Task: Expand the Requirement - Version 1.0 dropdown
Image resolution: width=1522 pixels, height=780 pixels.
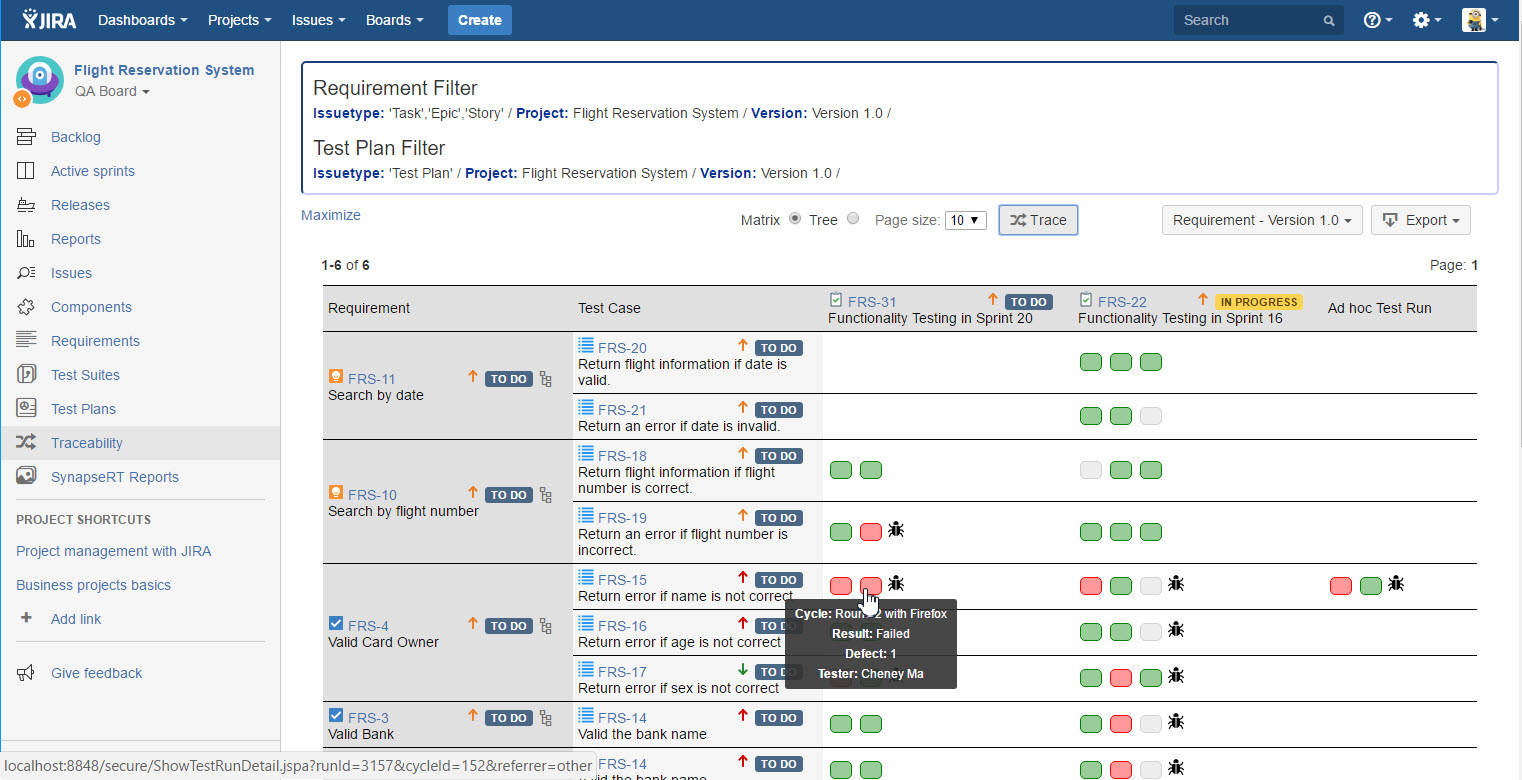Action: pyautogui.click(x=1261, y=220)
